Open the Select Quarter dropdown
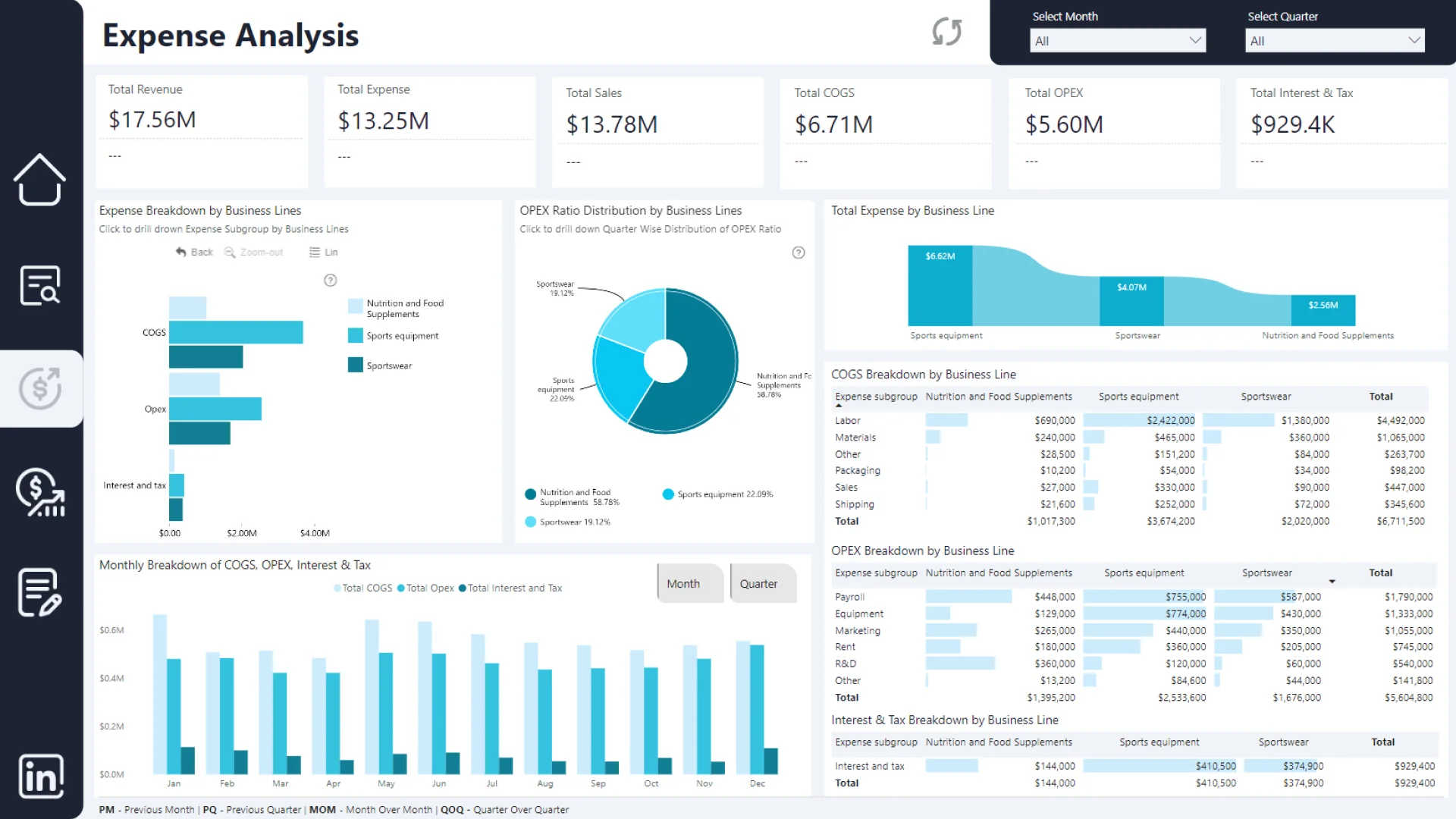Image resolution: width=1456 pixels, height=819 pixels. coord(1335,41)
